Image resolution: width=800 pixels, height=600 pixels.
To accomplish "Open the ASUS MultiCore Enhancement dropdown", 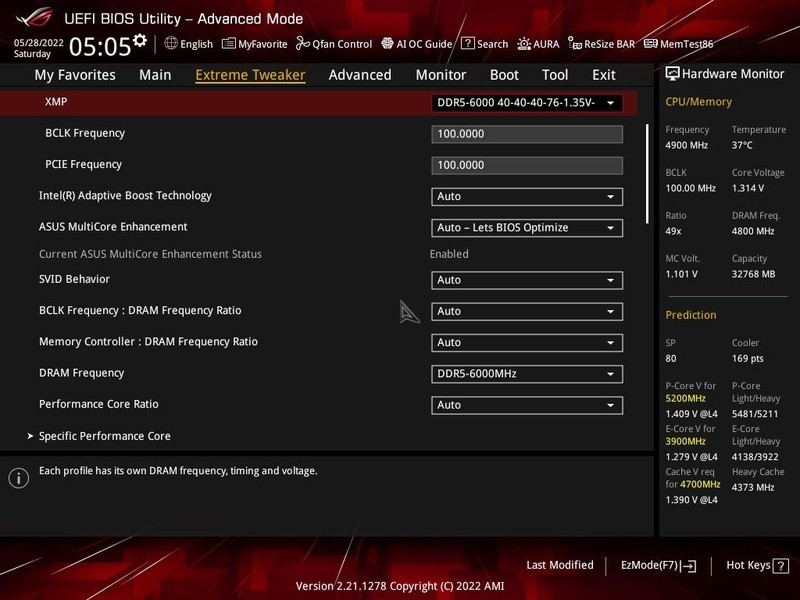I will tap(527, 227).
